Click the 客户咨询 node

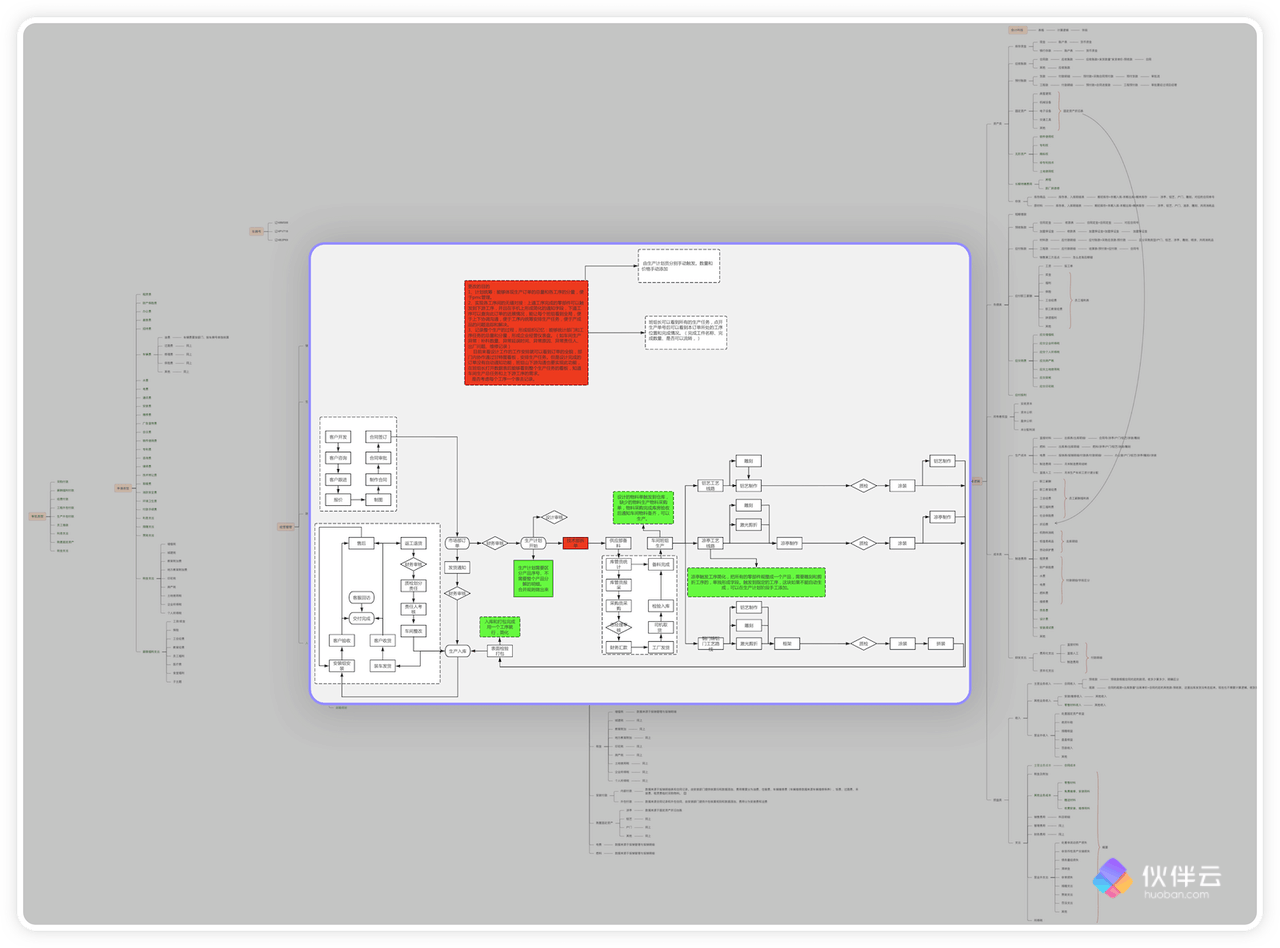click(x=338, y=458)
